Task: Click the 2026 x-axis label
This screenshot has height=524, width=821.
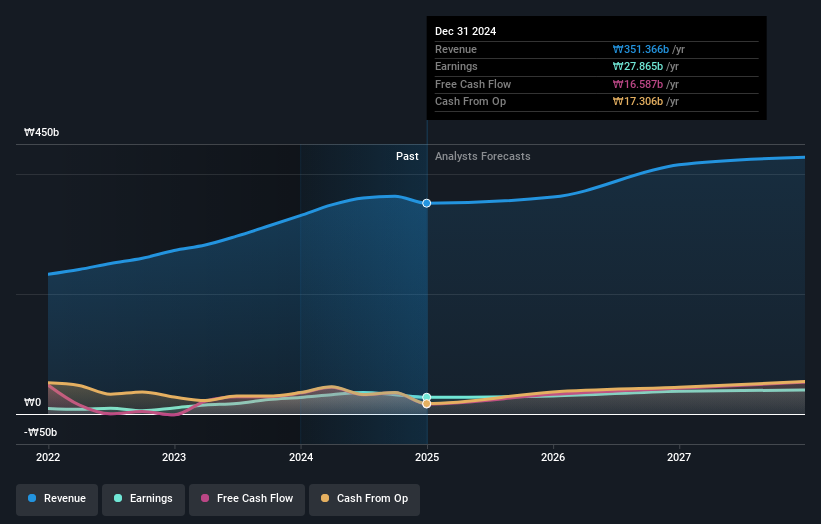Action: 553,457
